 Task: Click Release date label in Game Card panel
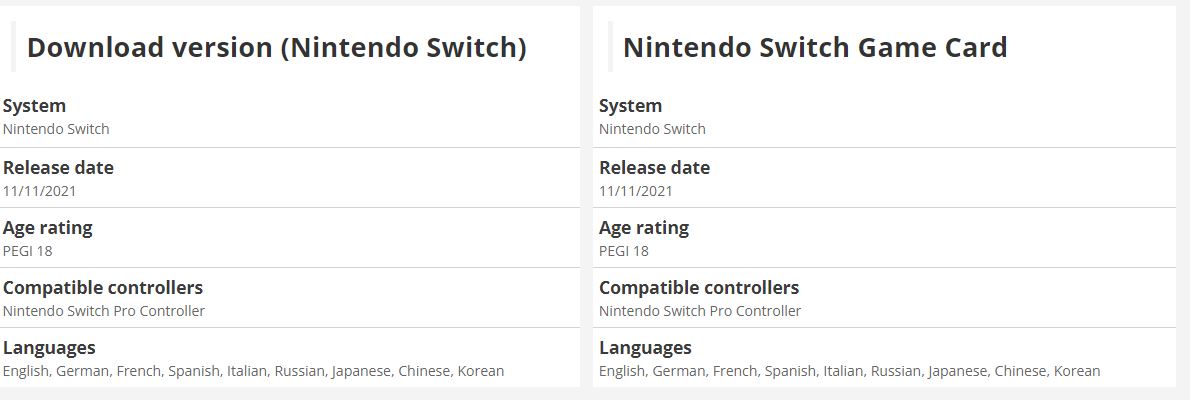[654, 168]
